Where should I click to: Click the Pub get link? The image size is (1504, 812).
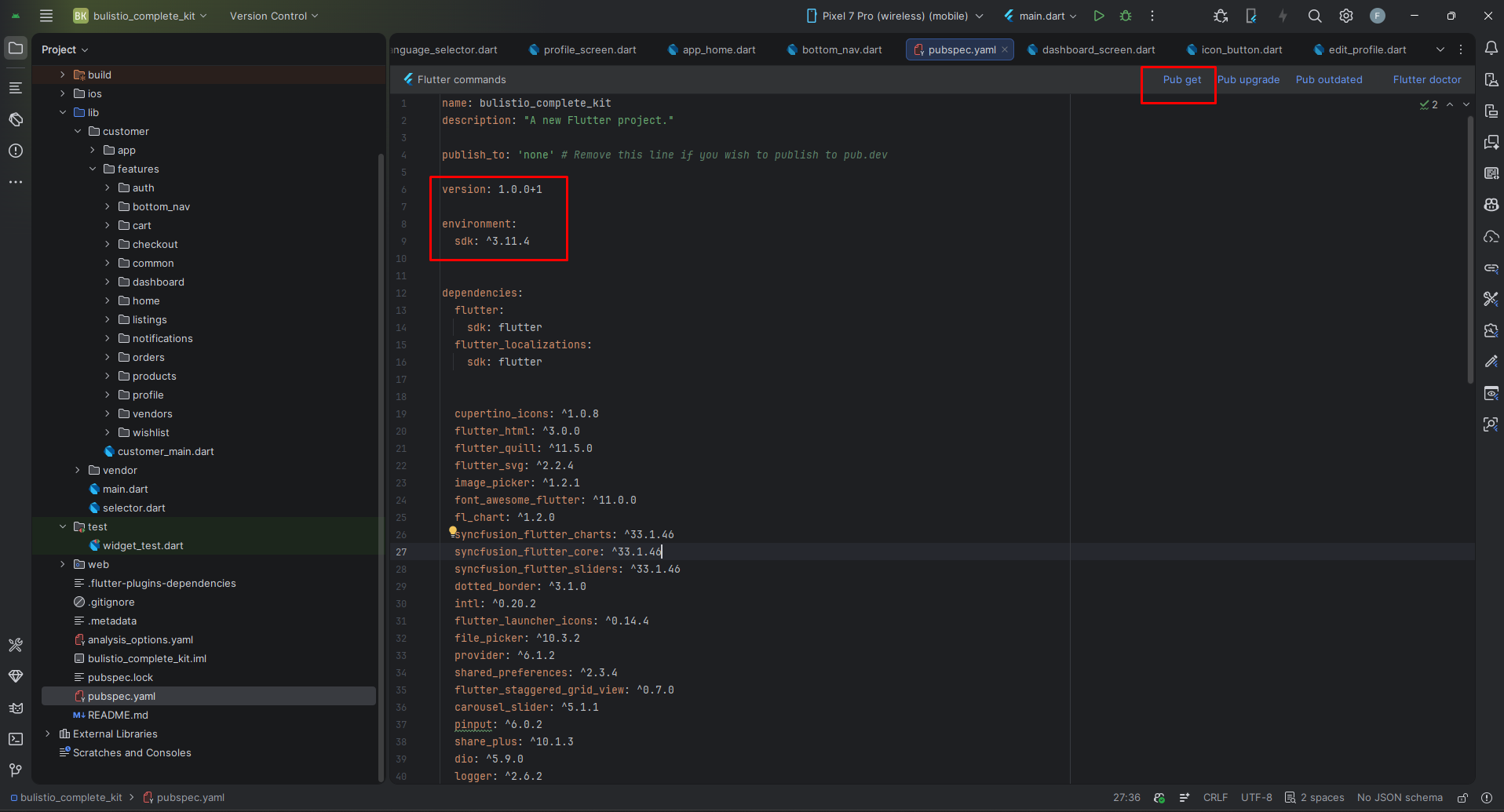click(x=1182, y=79)
